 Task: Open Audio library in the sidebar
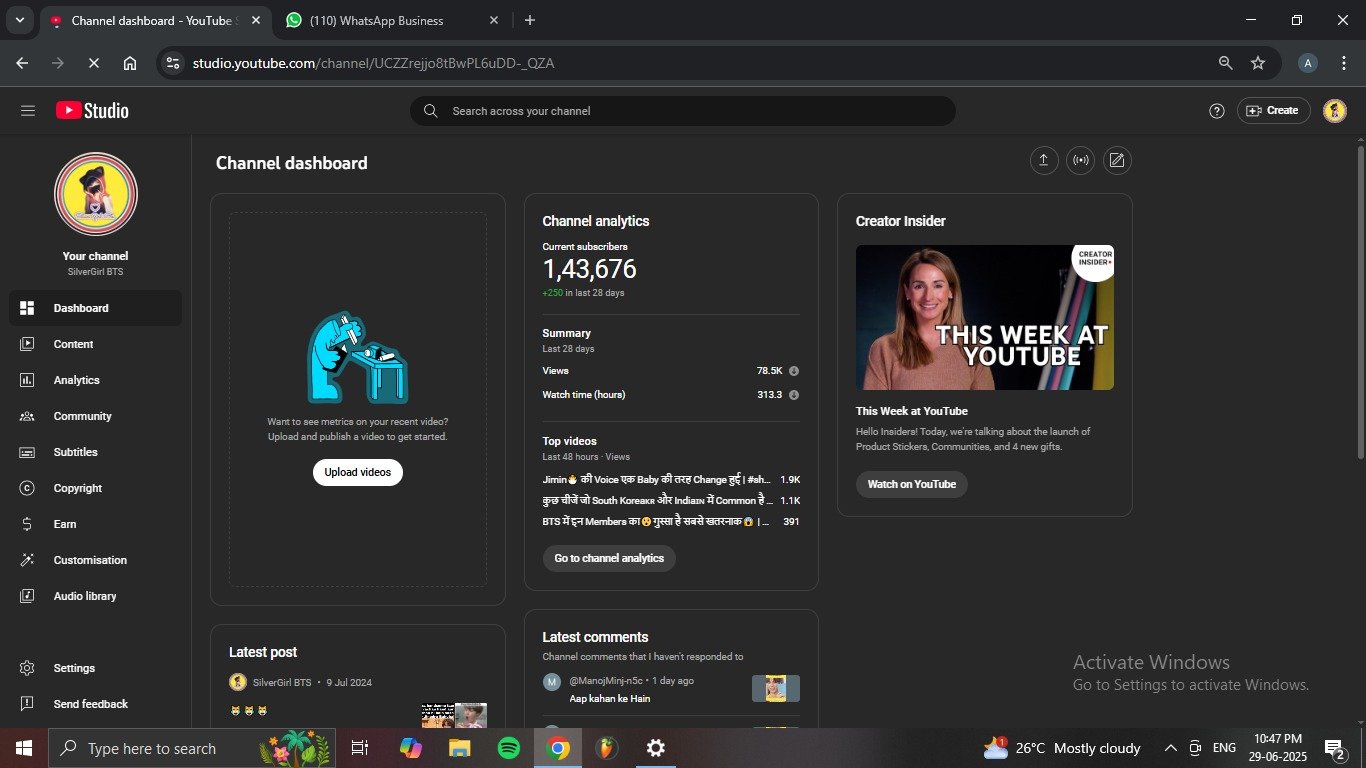pyautogui.click(x=95, y=596)
